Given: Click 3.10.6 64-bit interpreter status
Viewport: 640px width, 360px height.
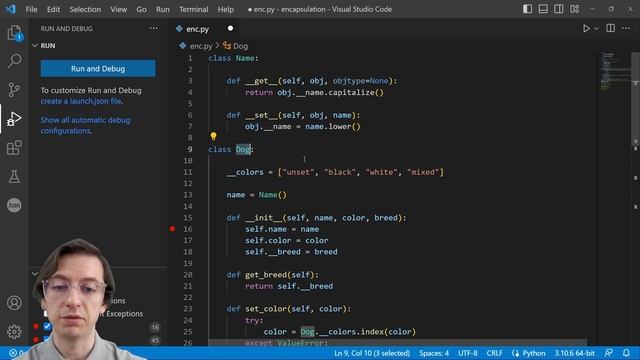Looking at the screenshot, I should click(574, 353).
